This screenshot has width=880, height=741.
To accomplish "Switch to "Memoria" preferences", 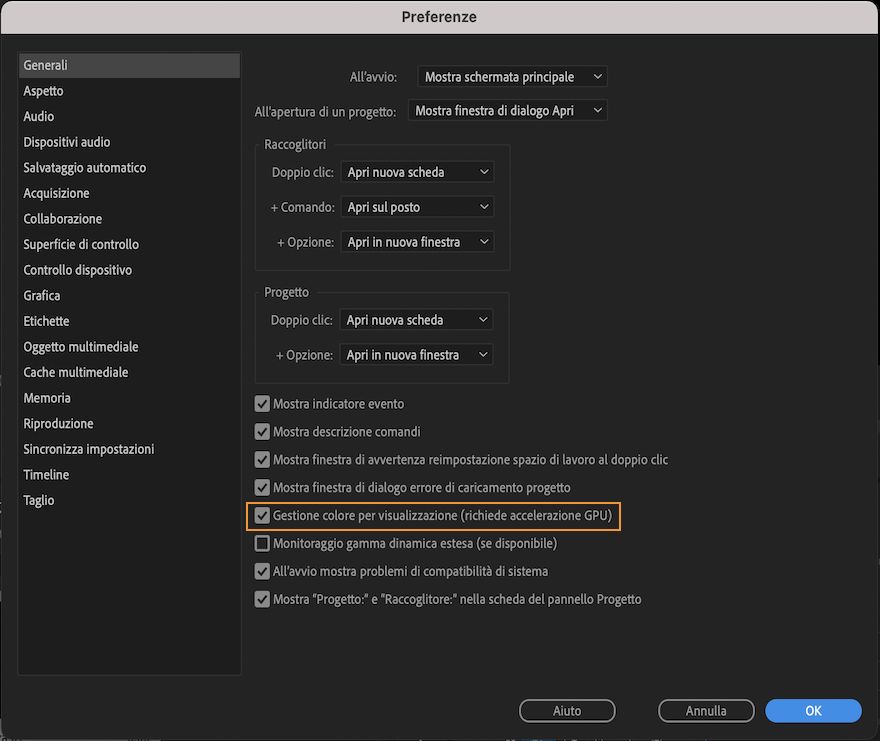I will pyautogui.click(x=47, y=397).
